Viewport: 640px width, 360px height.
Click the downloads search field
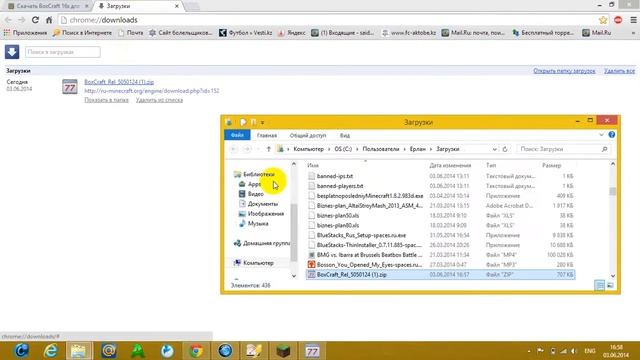[63, 52]
